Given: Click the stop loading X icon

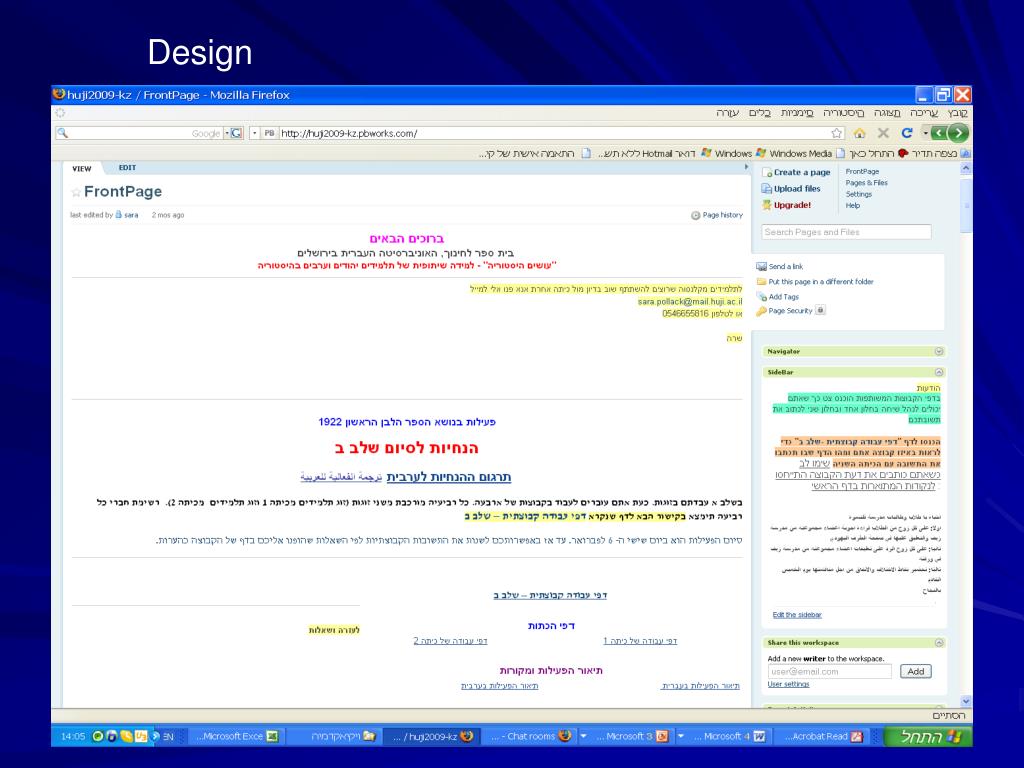Looking at the screenshot, I should tap(883, 133).
